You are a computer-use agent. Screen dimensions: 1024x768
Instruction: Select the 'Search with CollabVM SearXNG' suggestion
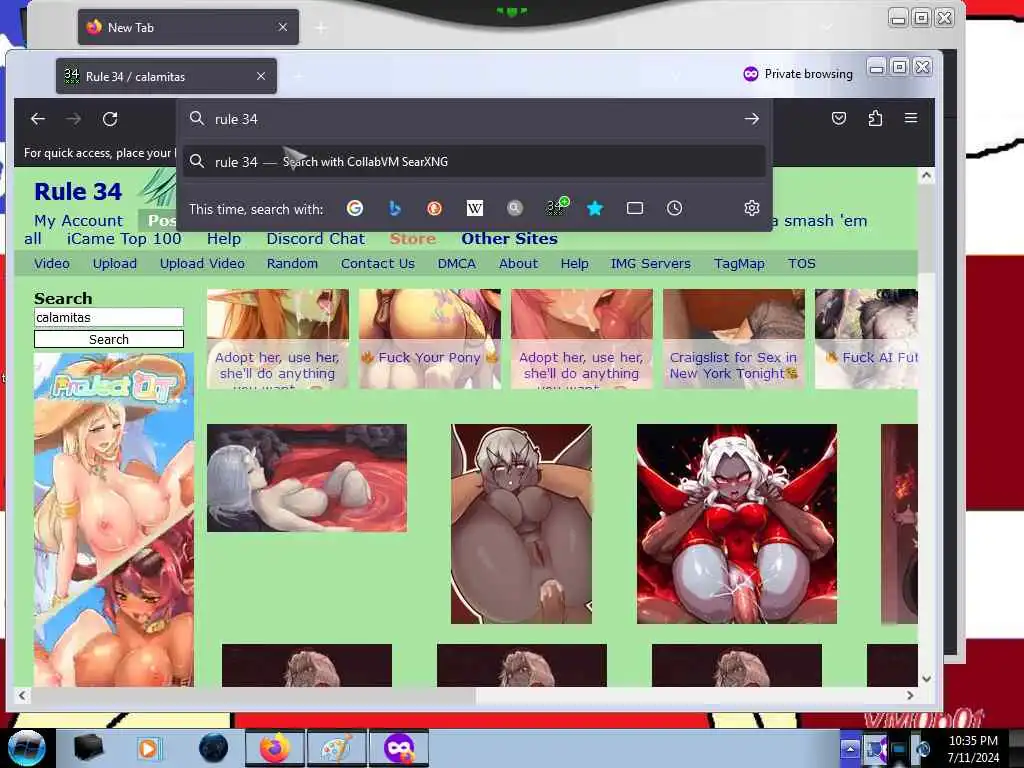pyautogui.click(x=475, y=162)
